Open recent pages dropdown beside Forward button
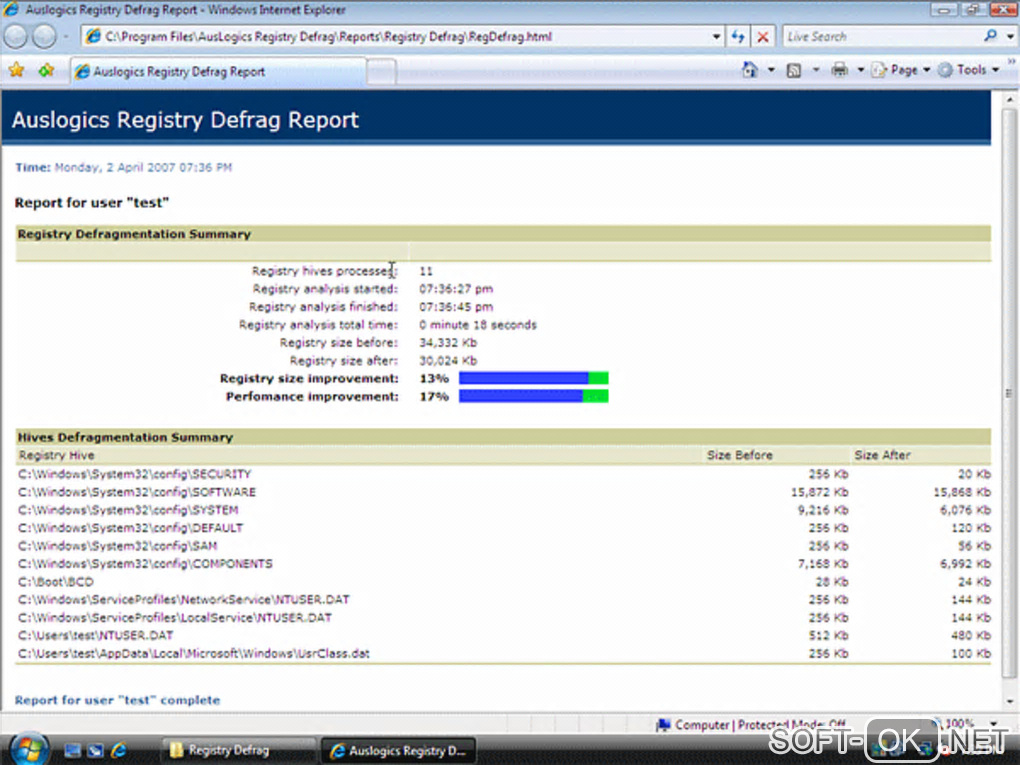This screenshot has width=1020, height=765. point(66,36)
